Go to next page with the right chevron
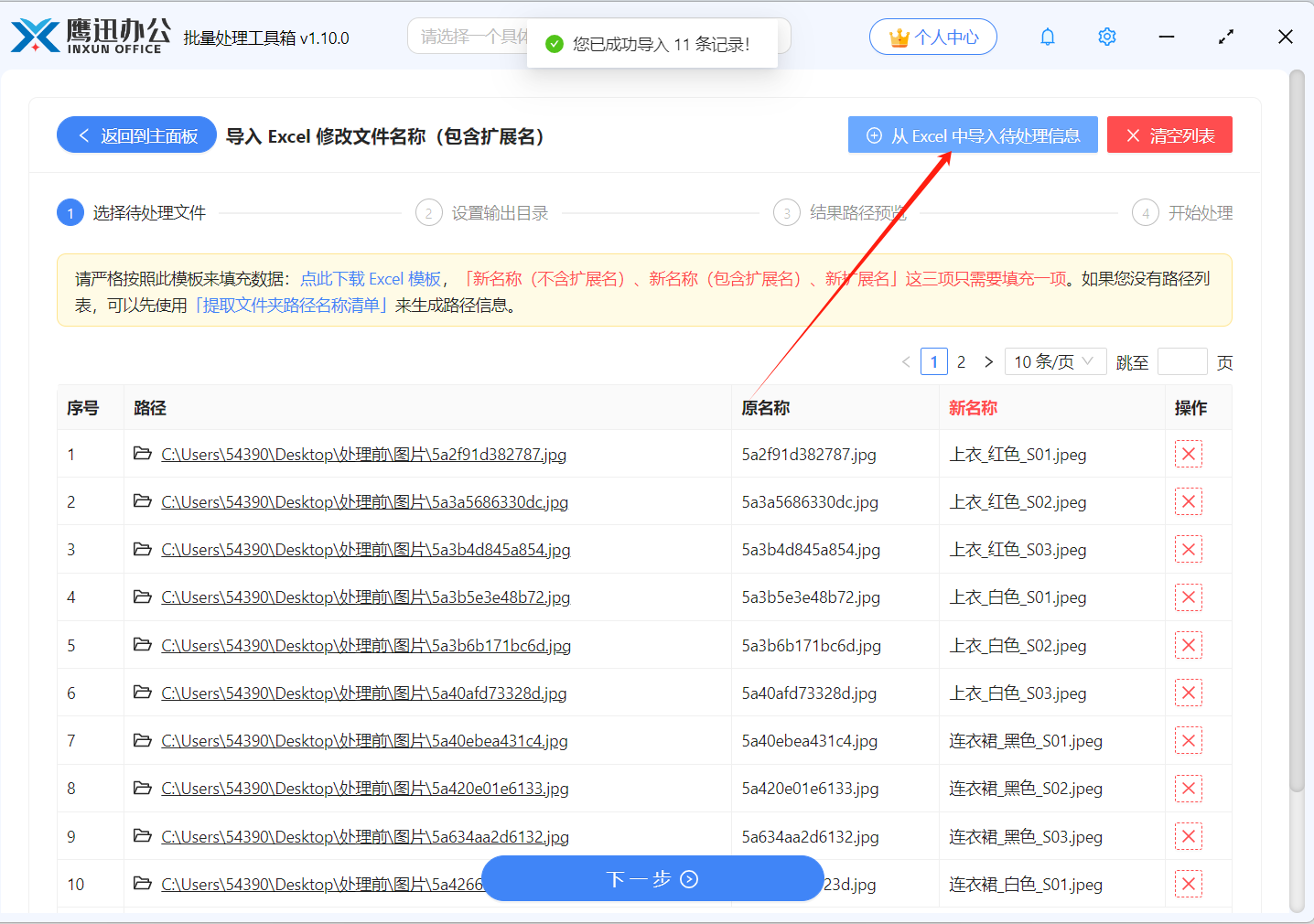This screenshot has height=924, width=1314. coord(988,362)
